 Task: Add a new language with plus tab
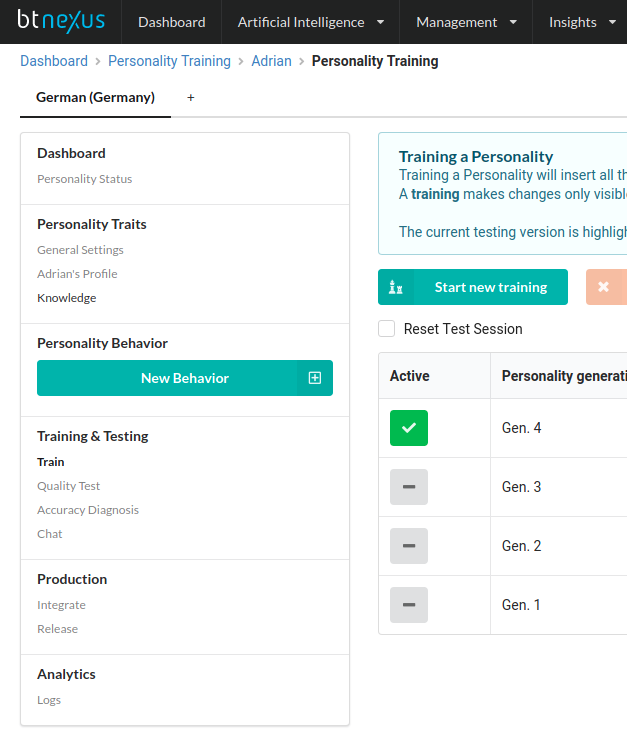pyautogui.click(x=191, y=98)
